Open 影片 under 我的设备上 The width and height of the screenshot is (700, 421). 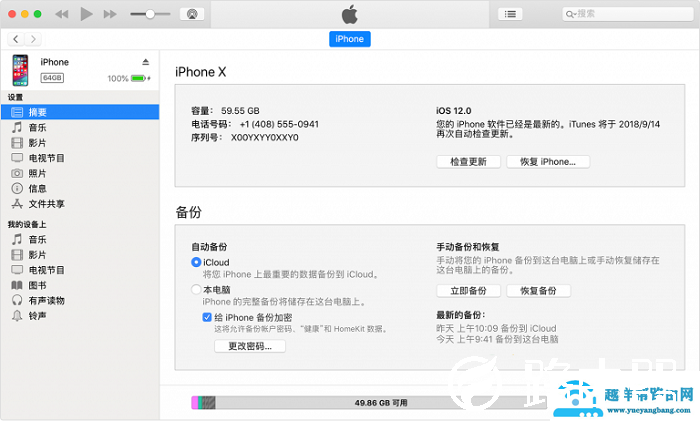coord(80,255)
